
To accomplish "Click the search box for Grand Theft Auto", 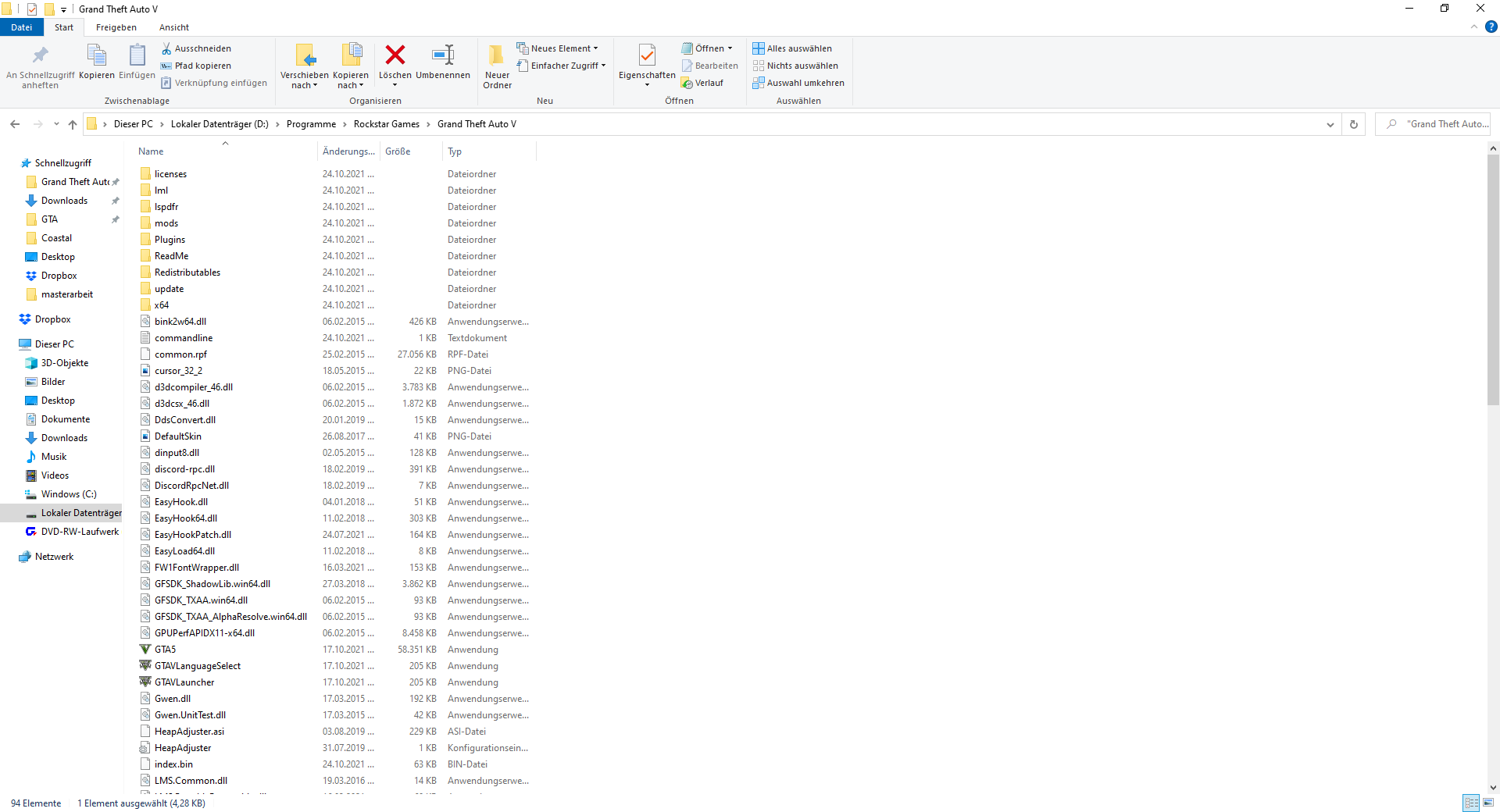I will 1434,124.
